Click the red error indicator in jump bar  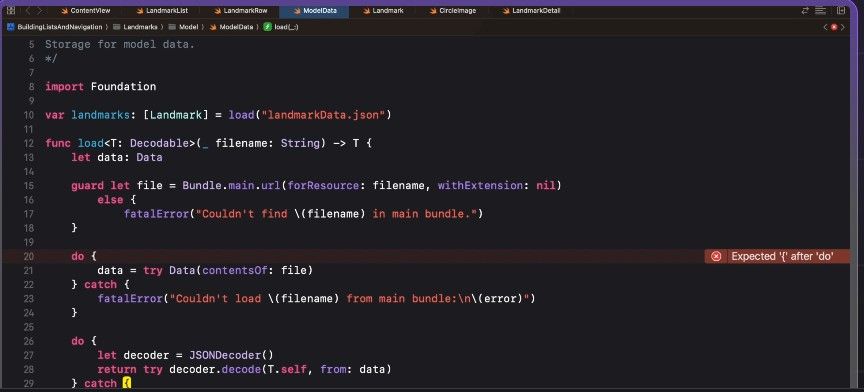(834, 26)
